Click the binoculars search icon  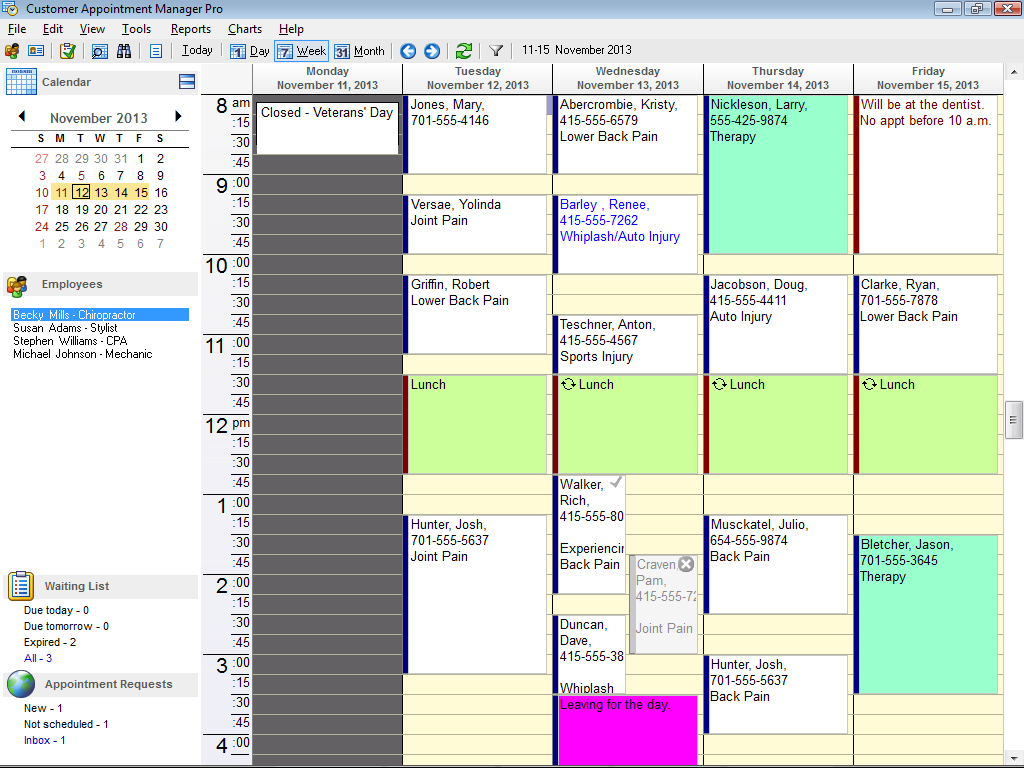pos(124,50)
